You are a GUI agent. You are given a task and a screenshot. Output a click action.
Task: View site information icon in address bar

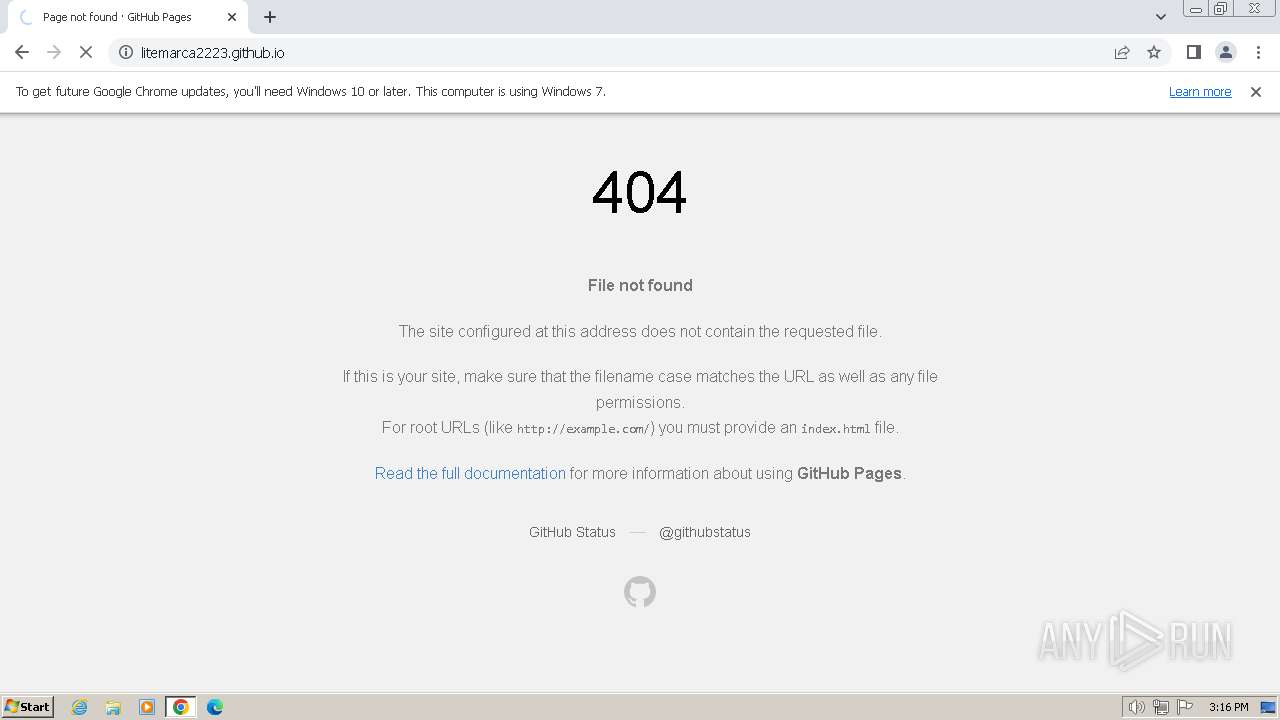(126, 52)
